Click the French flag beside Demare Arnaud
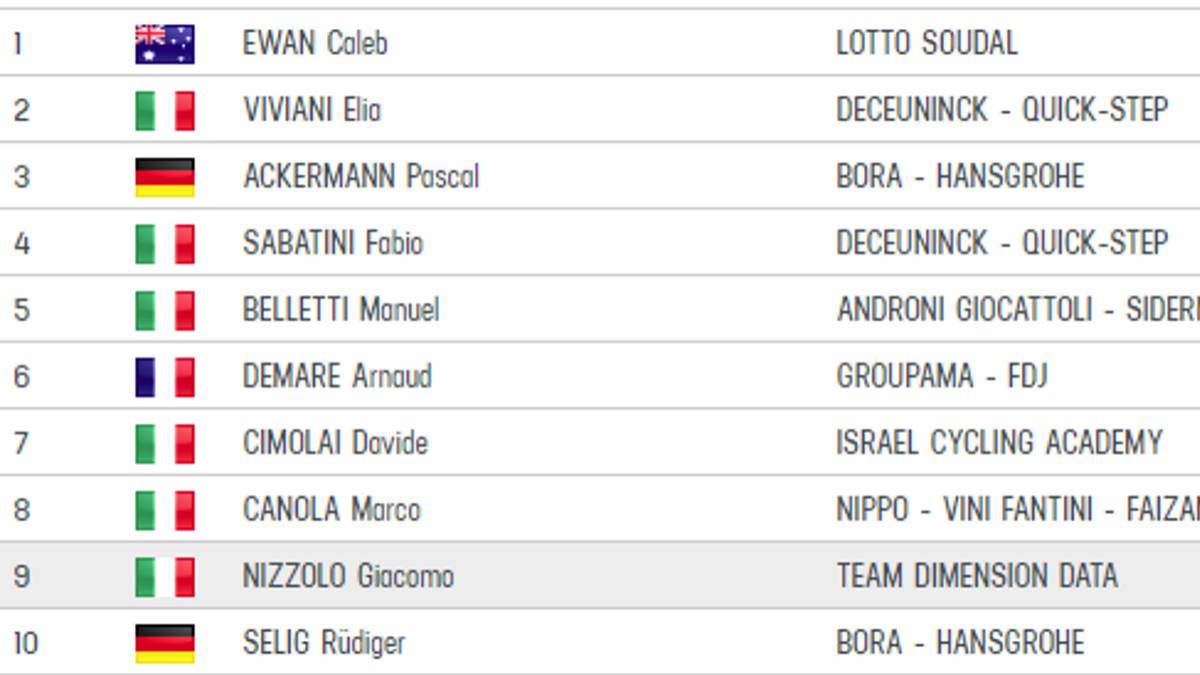This screenshot has height=675, width=1200. click(165, 377)
